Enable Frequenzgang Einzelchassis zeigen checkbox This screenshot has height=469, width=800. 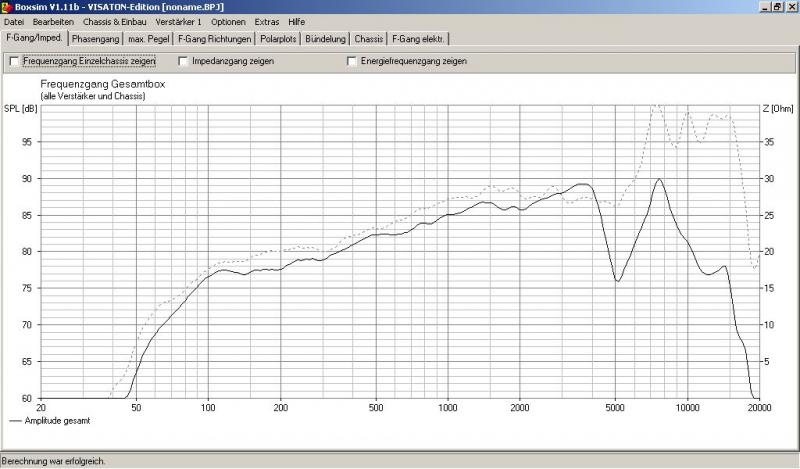[x=14, y=61]
